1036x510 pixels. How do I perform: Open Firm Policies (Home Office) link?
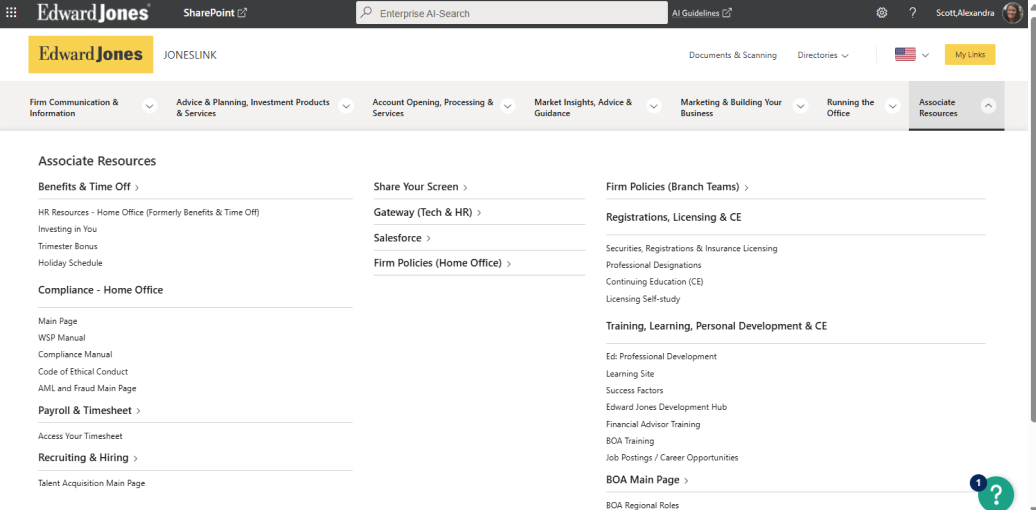(443, 263)
